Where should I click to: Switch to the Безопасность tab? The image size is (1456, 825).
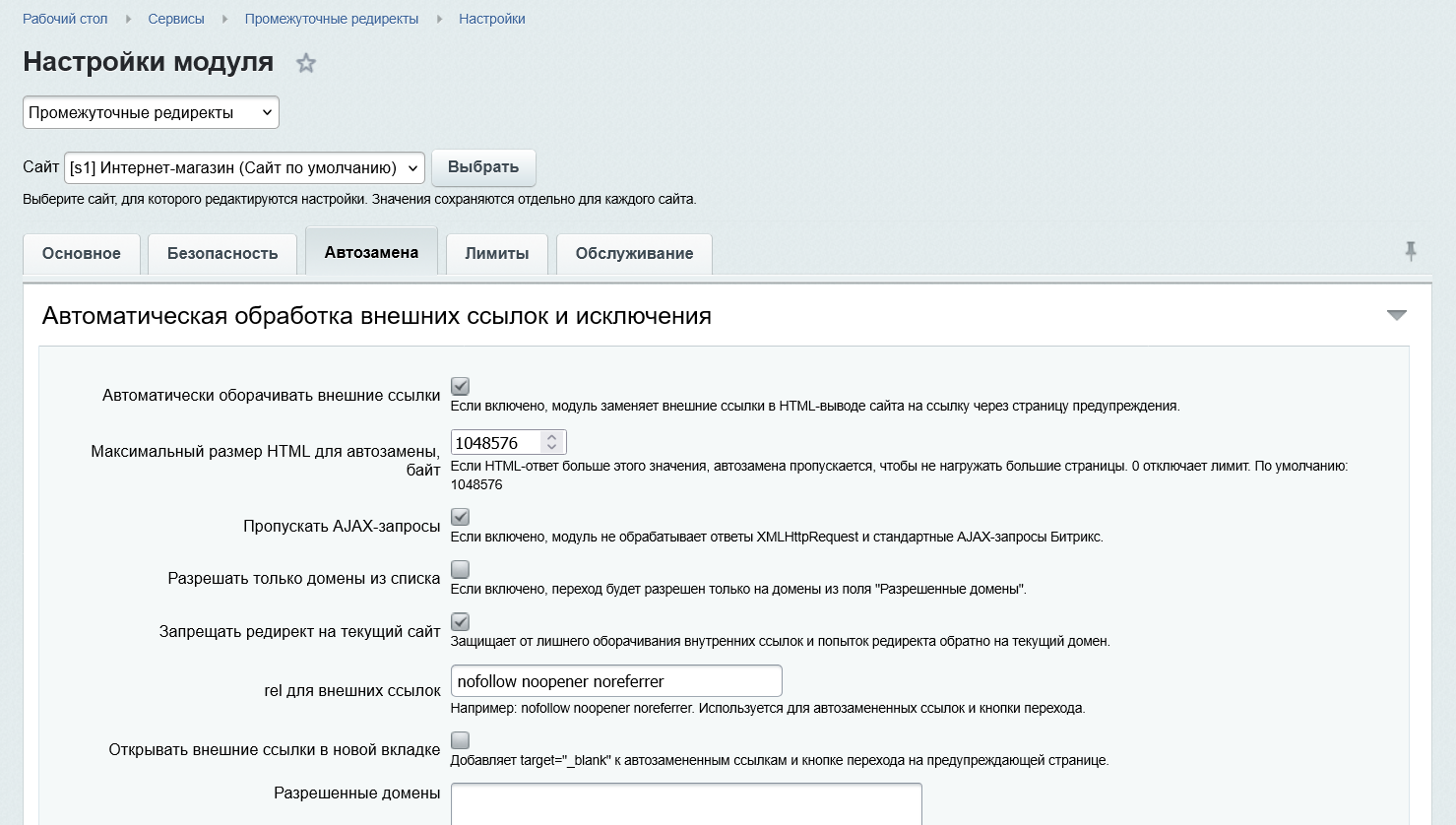pos(222,254)
